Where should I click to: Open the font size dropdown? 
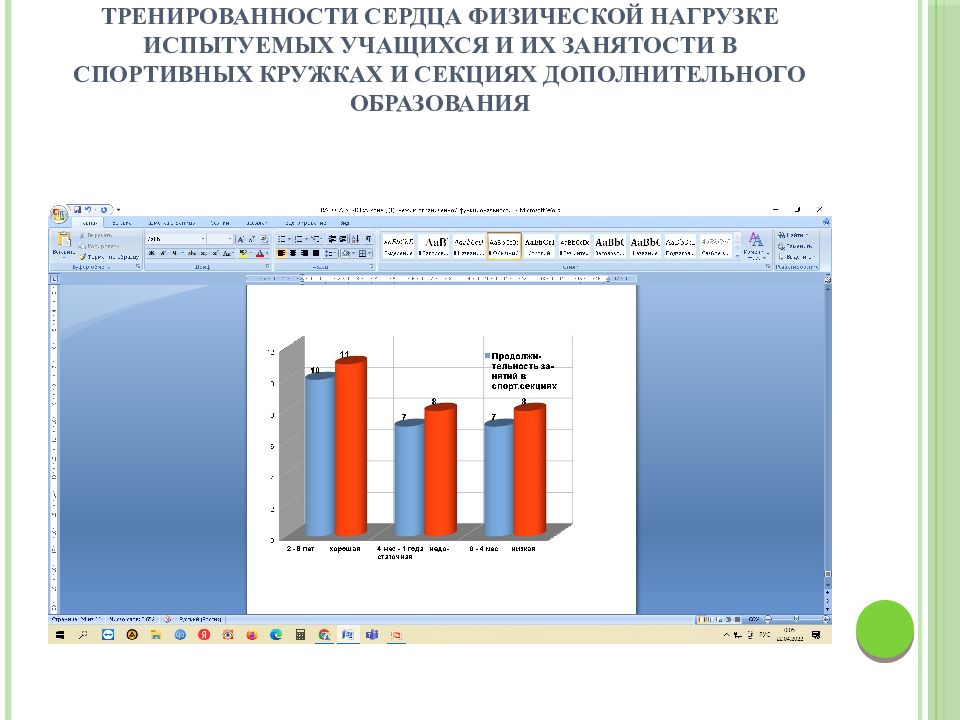point(229,239)
